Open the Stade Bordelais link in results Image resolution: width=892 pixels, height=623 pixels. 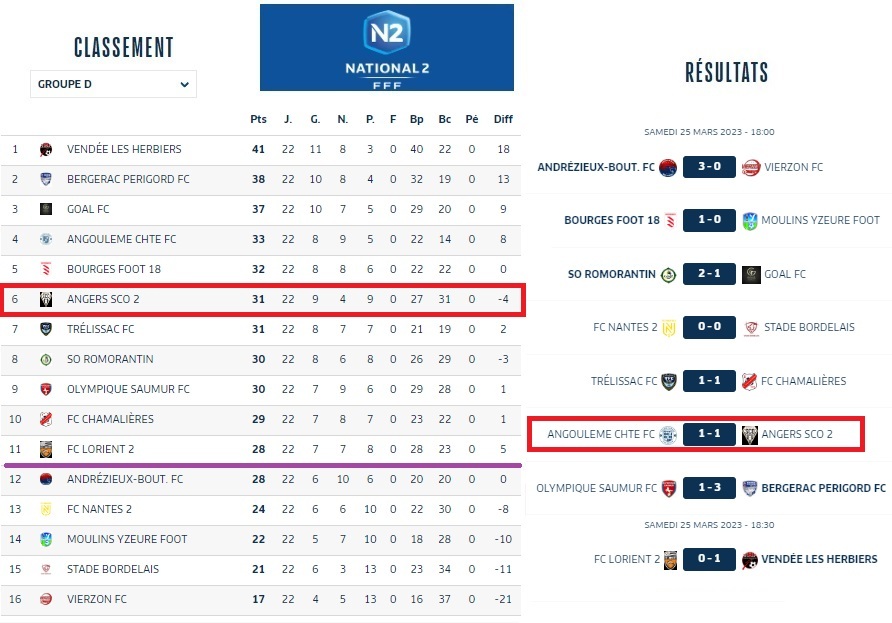809,327
